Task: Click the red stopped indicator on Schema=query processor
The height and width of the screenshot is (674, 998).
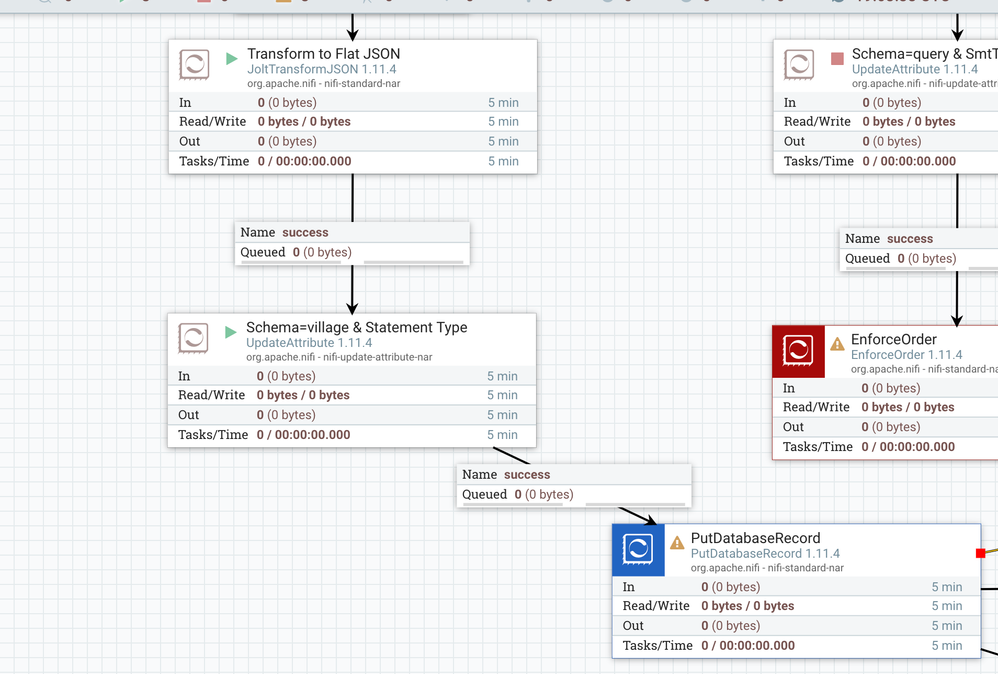Action: pyautogui.click(x=837, y=59)
